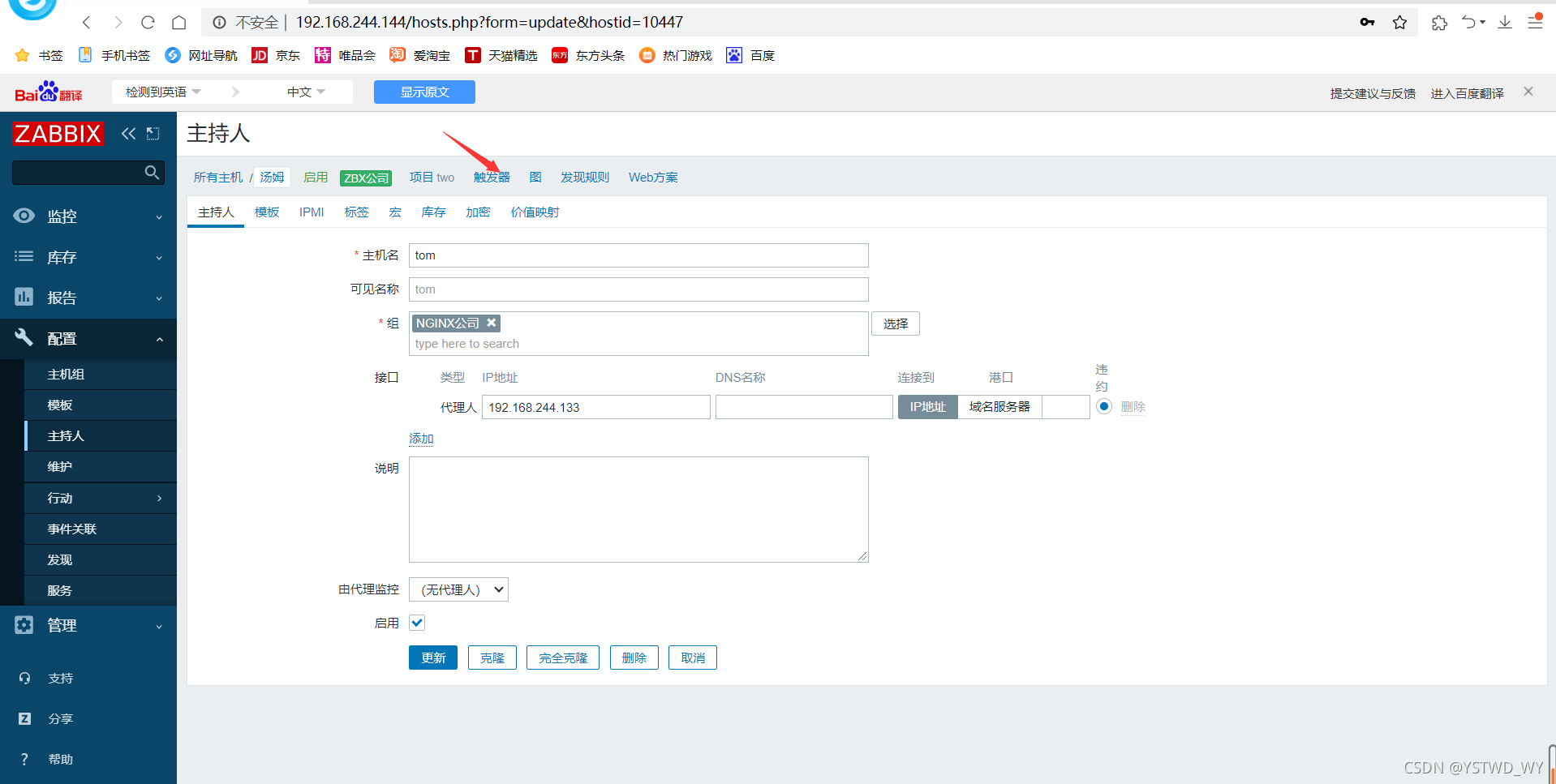This screenshot has height=784, width=1556.
Task: Open the browser home page icon
Action: coord(178,23)
